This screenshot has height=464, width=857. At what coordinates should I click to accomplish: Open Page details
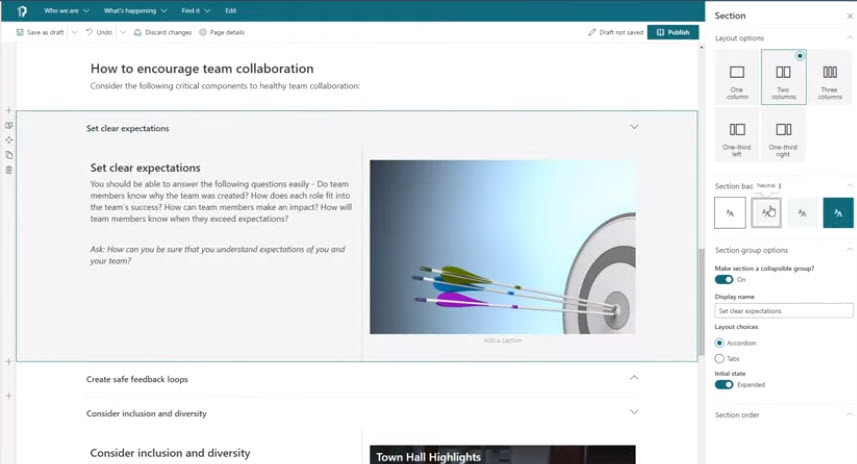(x=222, y=32)
